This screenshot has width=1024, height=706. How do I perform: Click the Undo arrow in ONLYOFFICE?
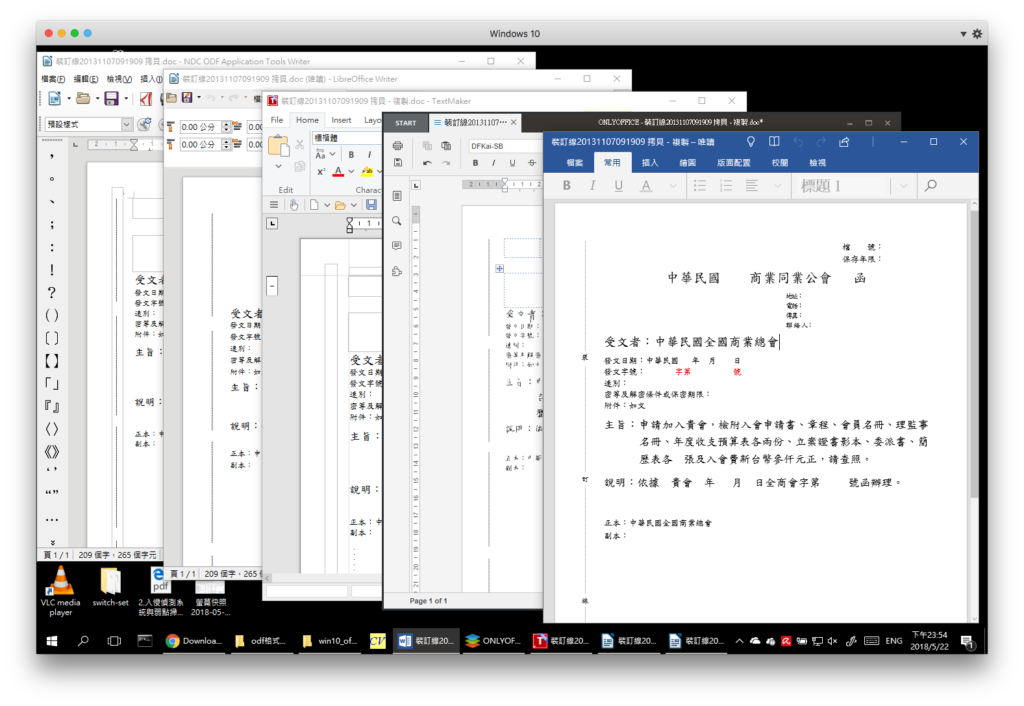[427, 163]
